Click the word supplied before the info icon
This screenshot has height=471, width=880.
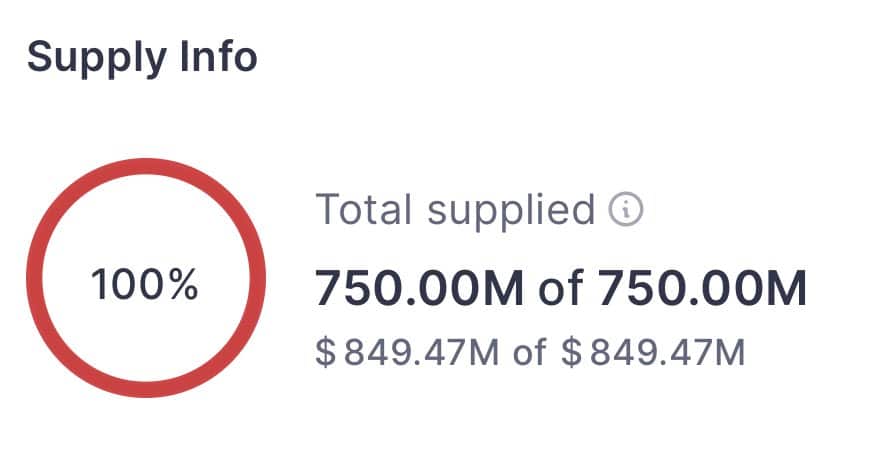[510, 210]
